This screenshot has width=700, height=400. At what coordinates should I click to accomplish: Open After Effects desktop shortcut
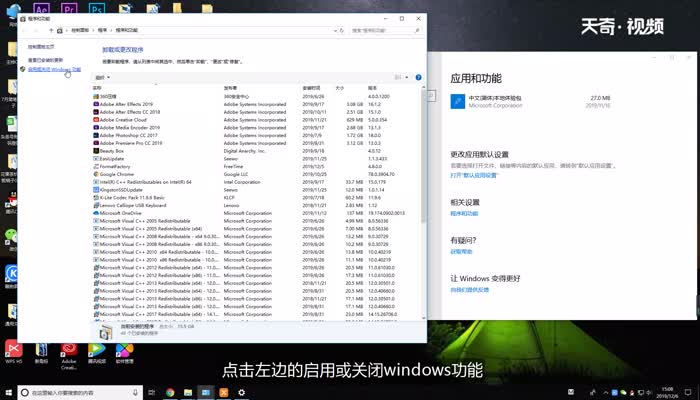click(42, 8)
